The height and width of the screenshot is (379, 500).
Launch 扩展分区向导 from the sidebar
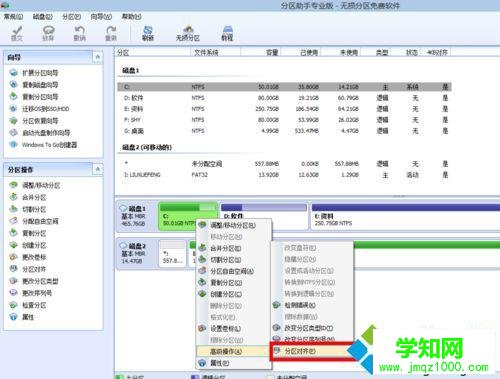point(40,73)
